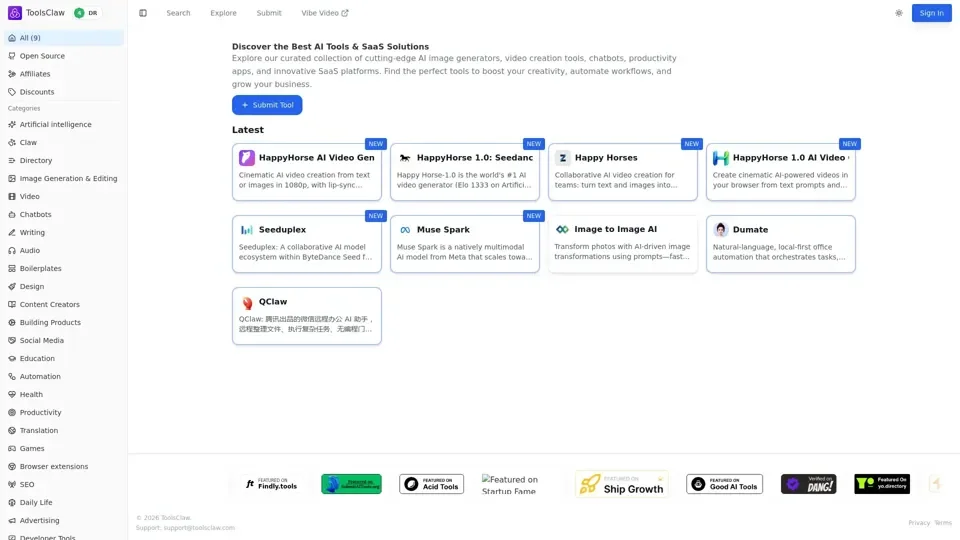Click the Image to Image AI icon

click(x=562, y=230)
